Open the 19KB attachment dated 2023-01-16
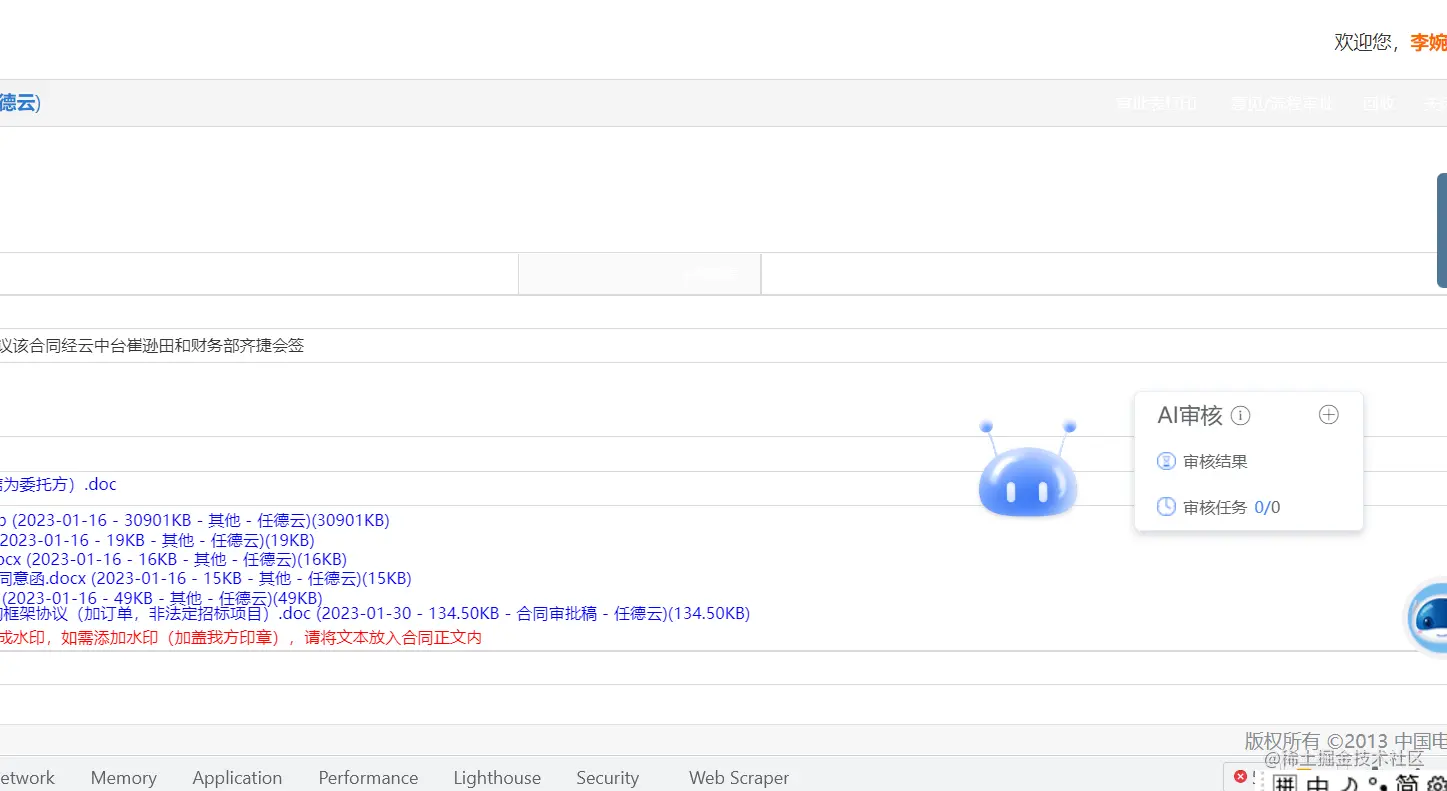The height and width of the screenshot is (791, 1447). [x=157, y=540]
